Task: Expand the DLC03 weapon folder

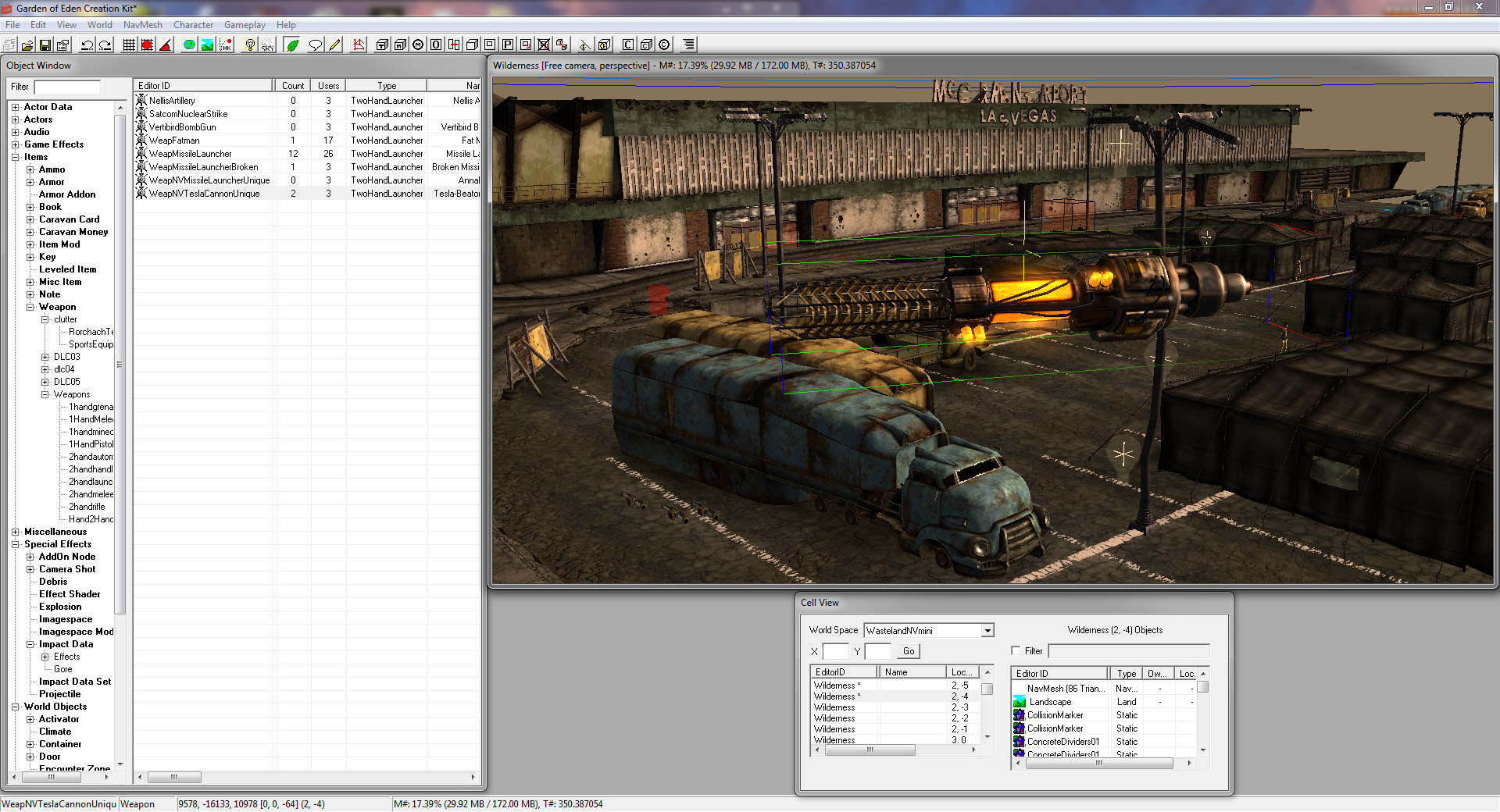Action: (x=45, y=357)
